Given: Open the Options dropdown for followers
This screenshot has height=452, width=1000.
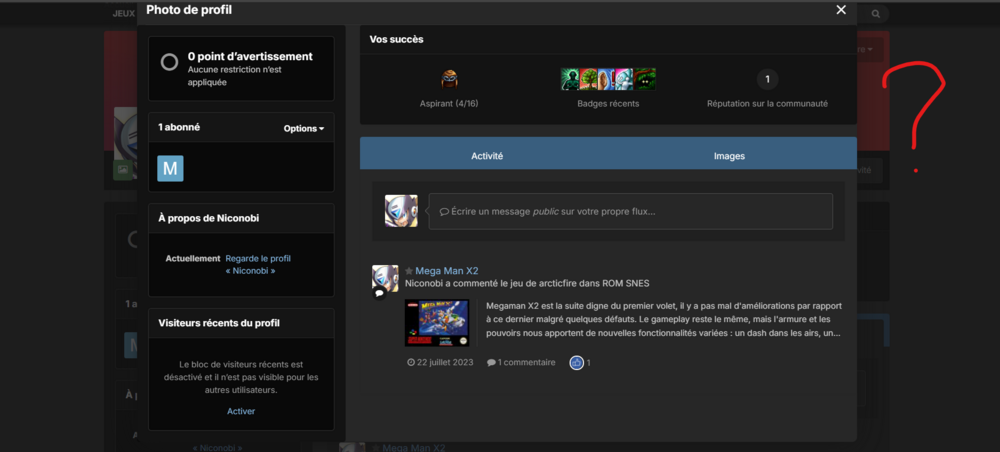Looking at the screenshot, I should point(303,128).
